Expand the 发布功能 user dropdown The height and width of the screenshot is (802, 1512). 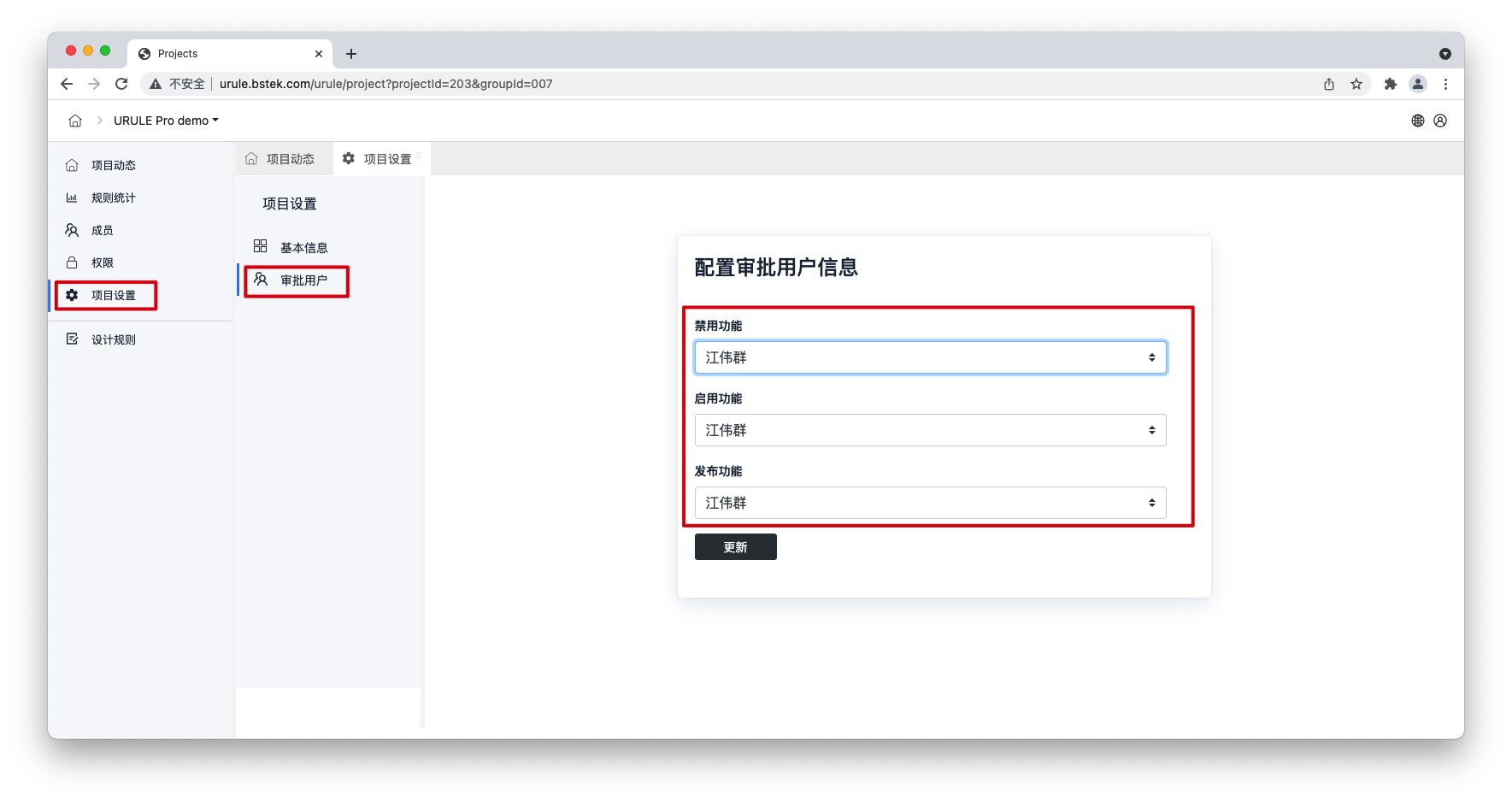tap(930, 503)
